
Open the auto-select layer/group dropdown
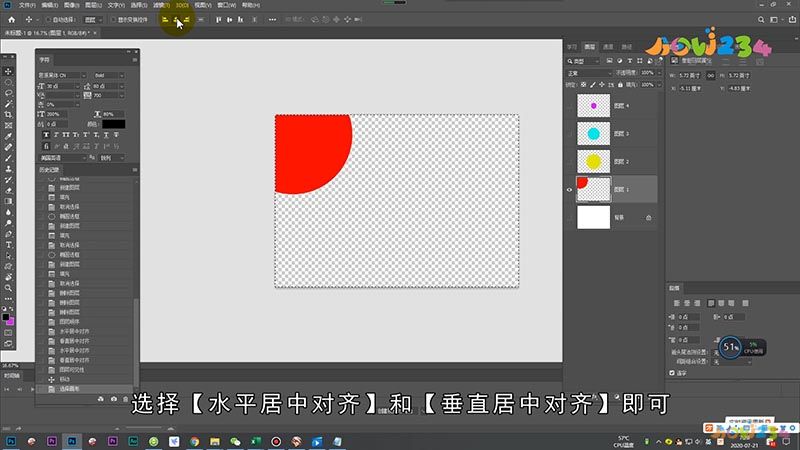coord(93,19)
